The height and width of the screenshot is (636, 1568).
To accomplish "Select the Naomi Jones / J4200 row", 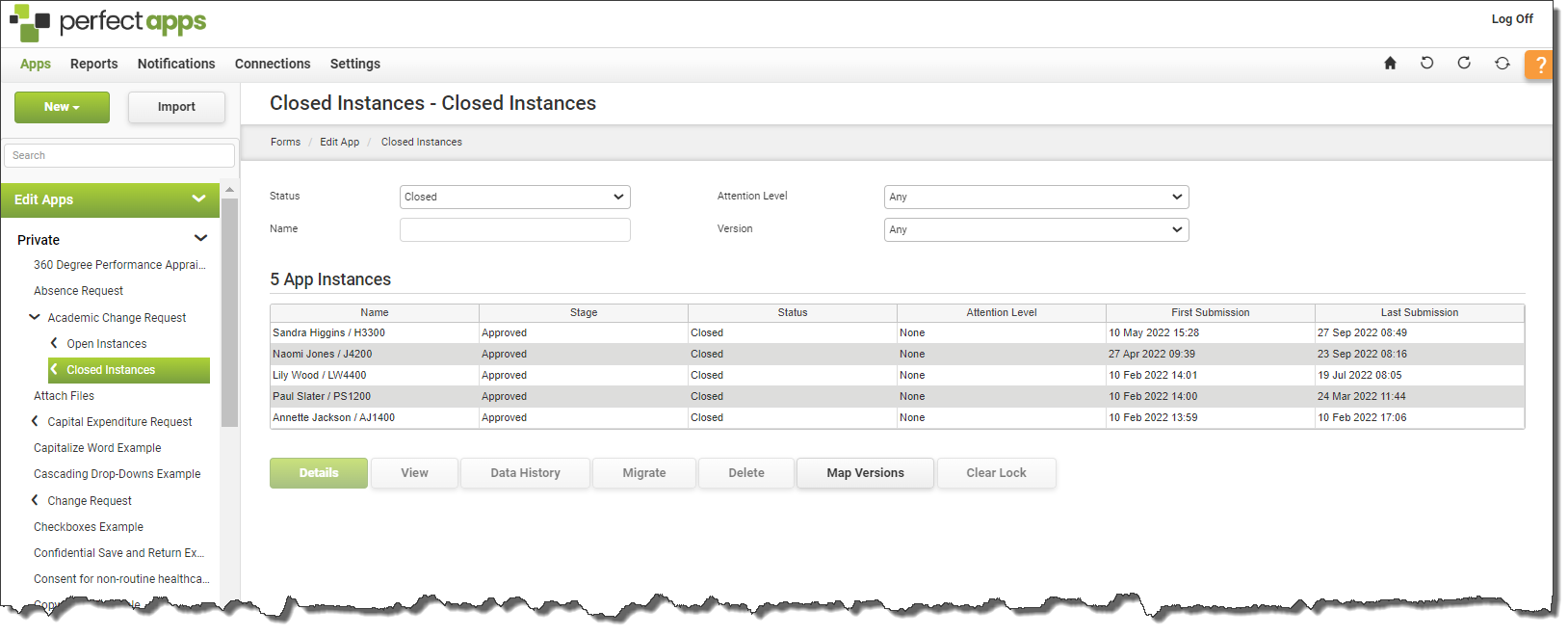I will (897, 354).
